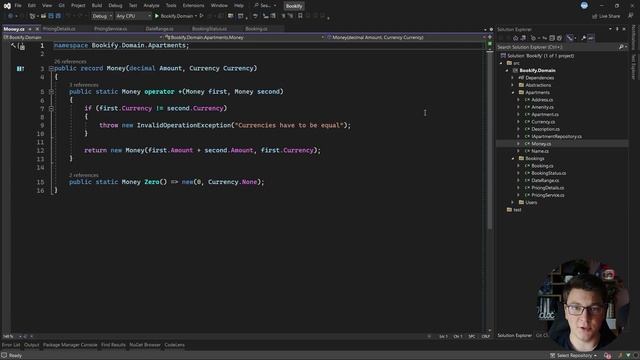Click Properties wrench icon in Solution Explorer

click(583, 38)
